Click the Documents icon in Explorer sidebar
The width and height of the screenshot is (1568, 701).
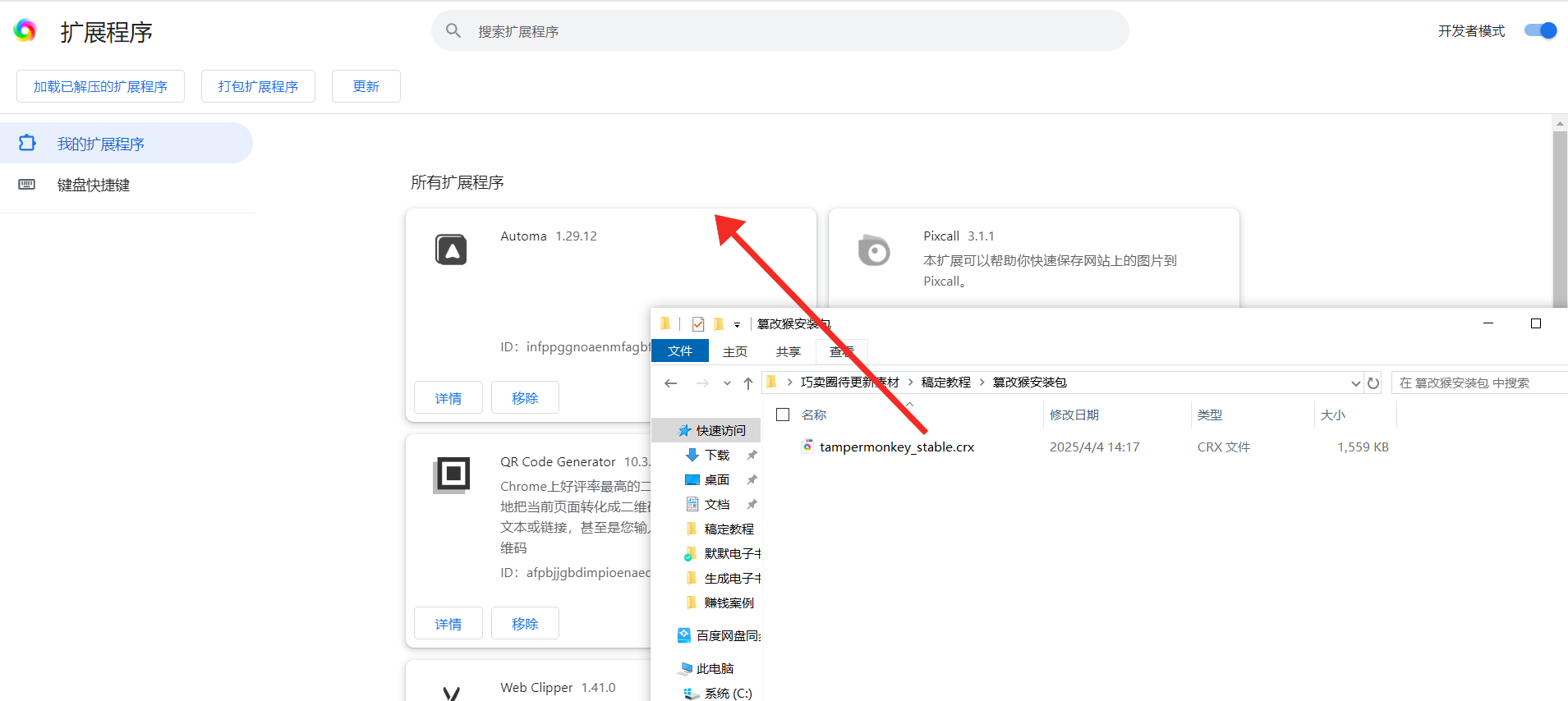(692, 504)
